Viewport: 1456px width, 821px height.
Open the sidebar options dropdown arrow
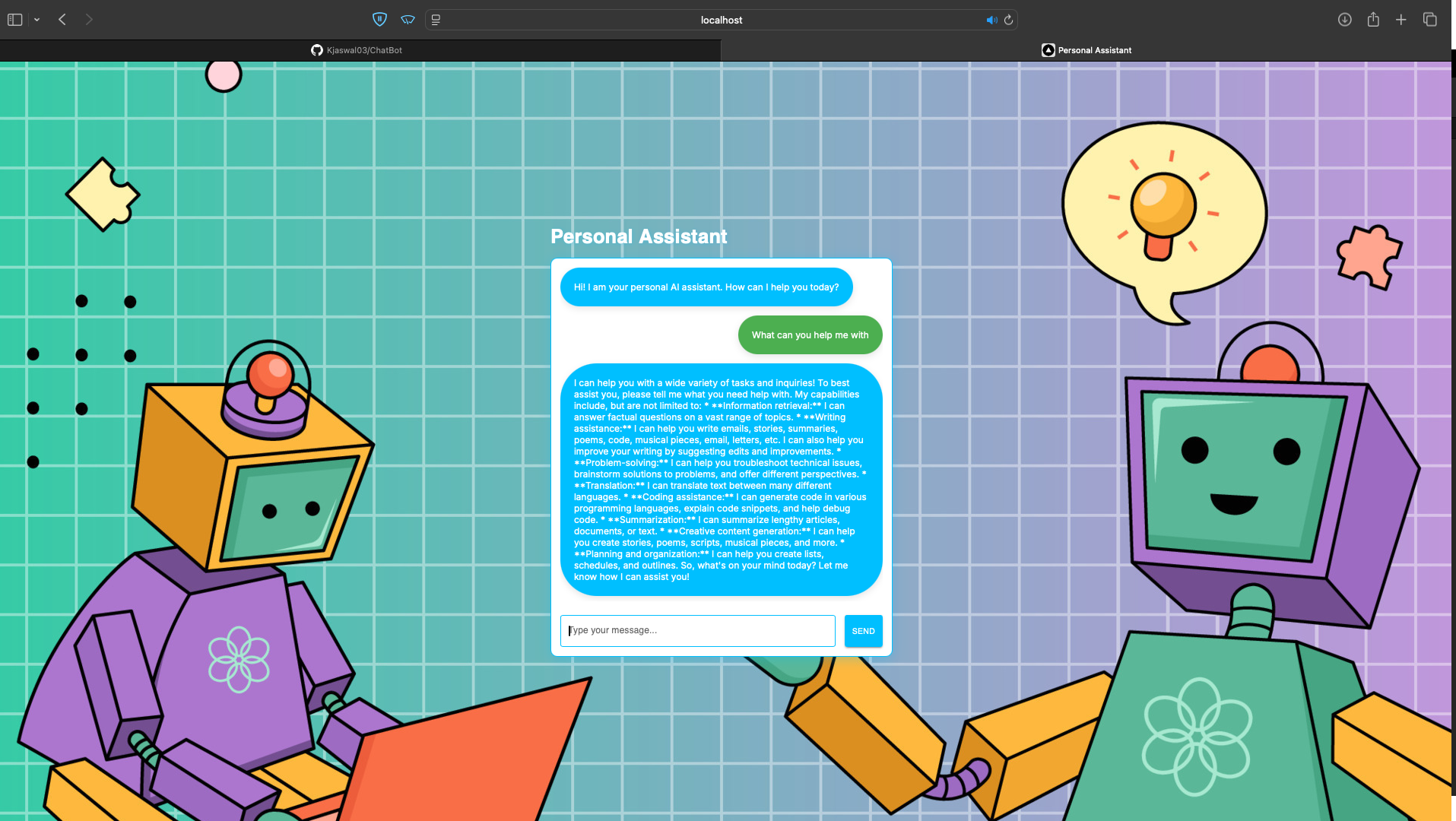coord(36,20)
